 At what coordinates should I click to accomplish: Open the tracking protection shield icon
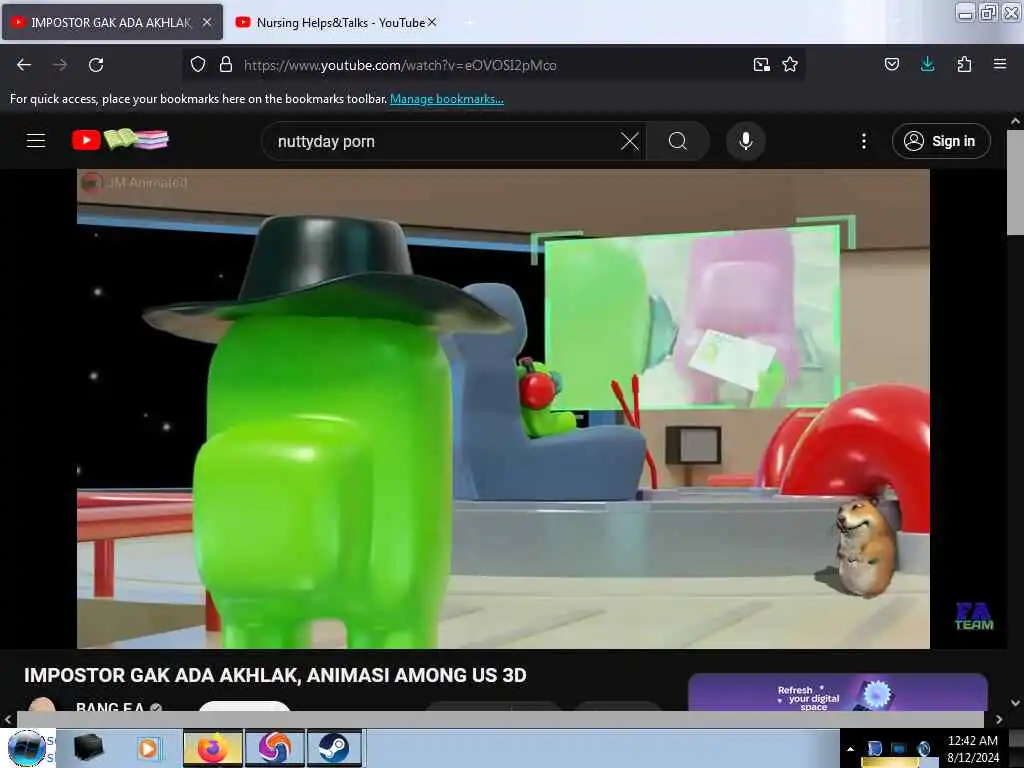point(198,65)
